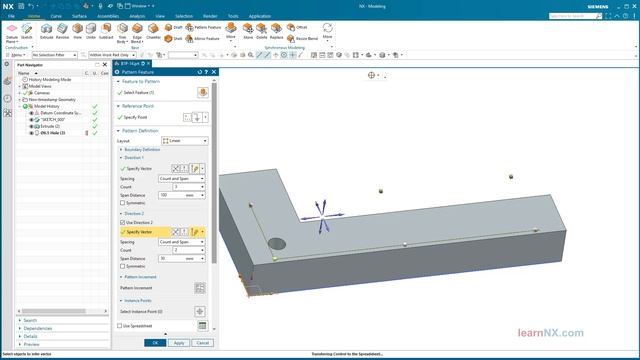This screenshot has height=360, width=640.
Task: Open Direction 2 Spacing dropdown
Action: point(182,242)
